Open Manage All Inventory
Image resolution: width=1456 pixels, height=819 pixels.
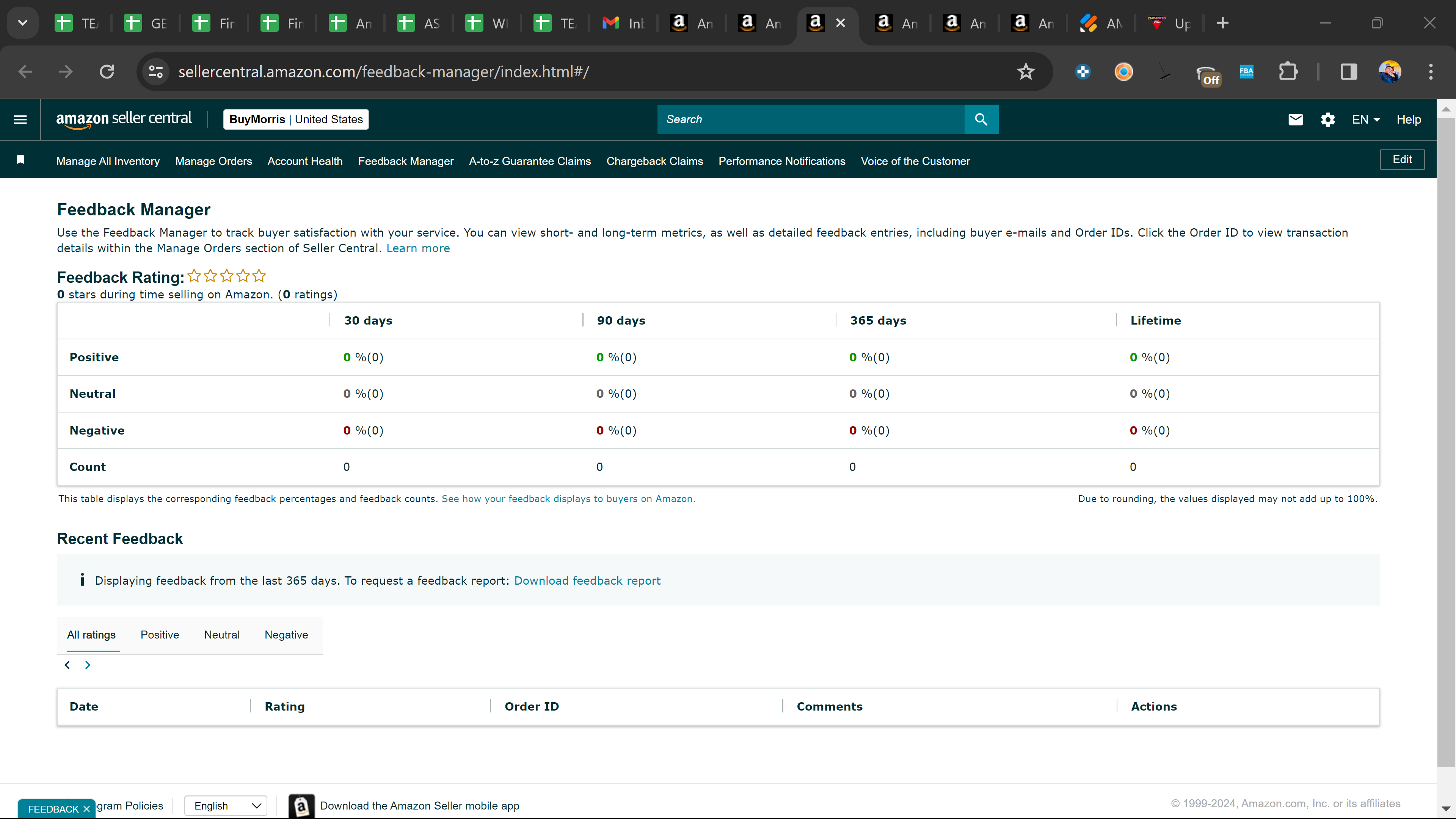pyautogui.click(x=108, y=161)
